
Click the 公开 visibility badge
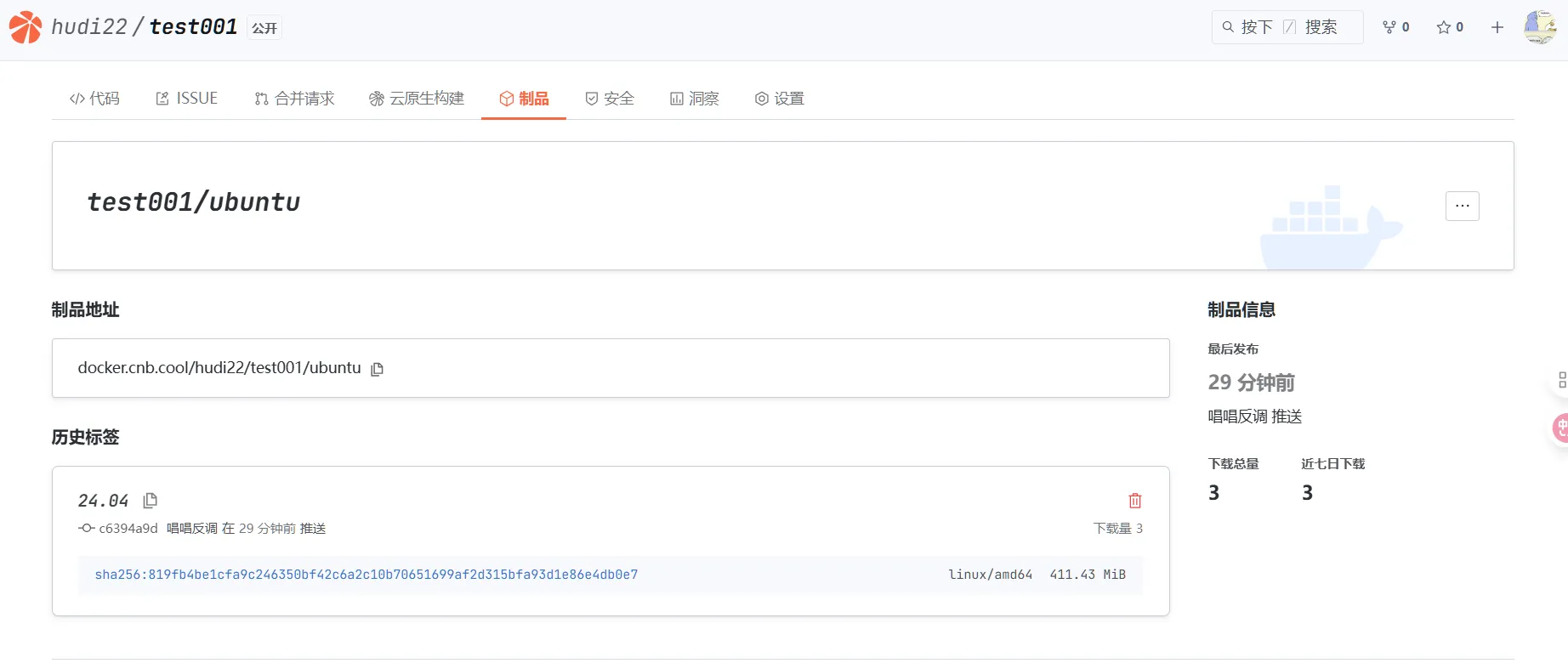click(x=264, y=28)
